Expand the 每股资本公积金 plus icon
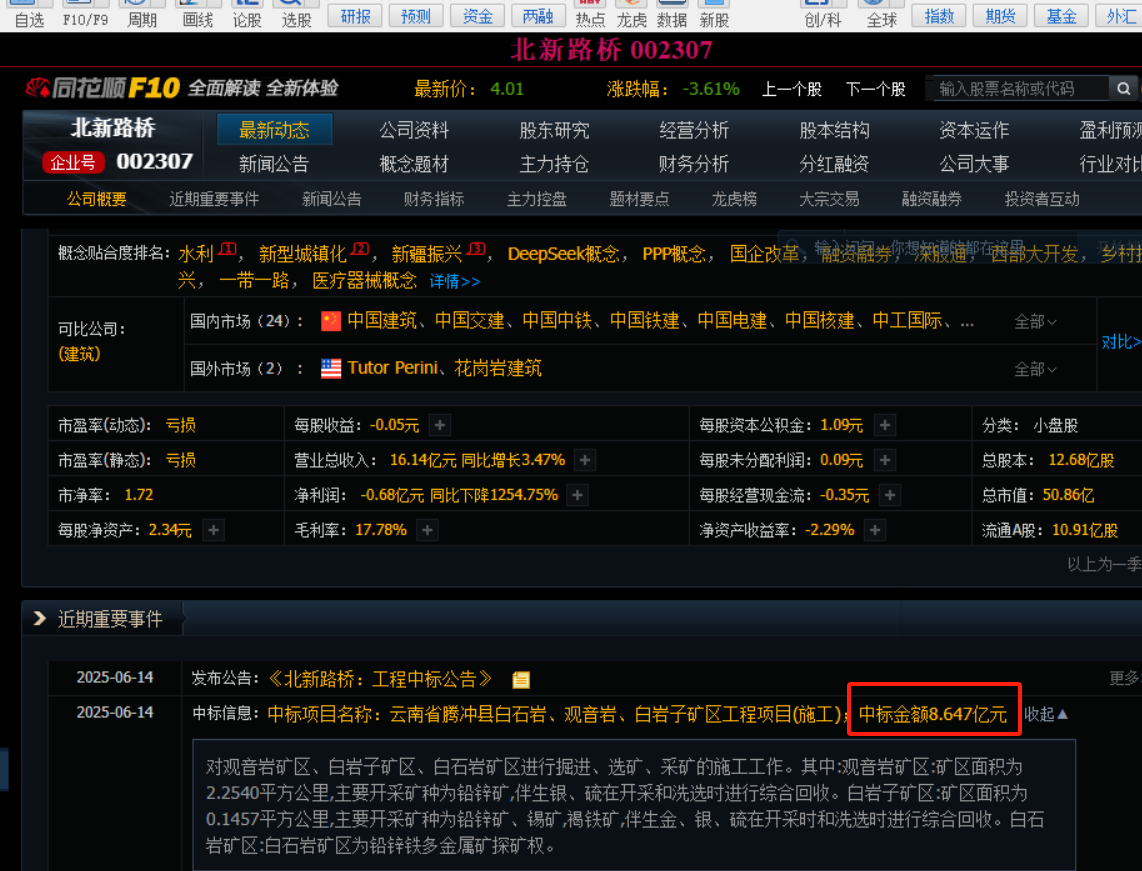This screenshot has height=871, width=1142. point(885,425)
